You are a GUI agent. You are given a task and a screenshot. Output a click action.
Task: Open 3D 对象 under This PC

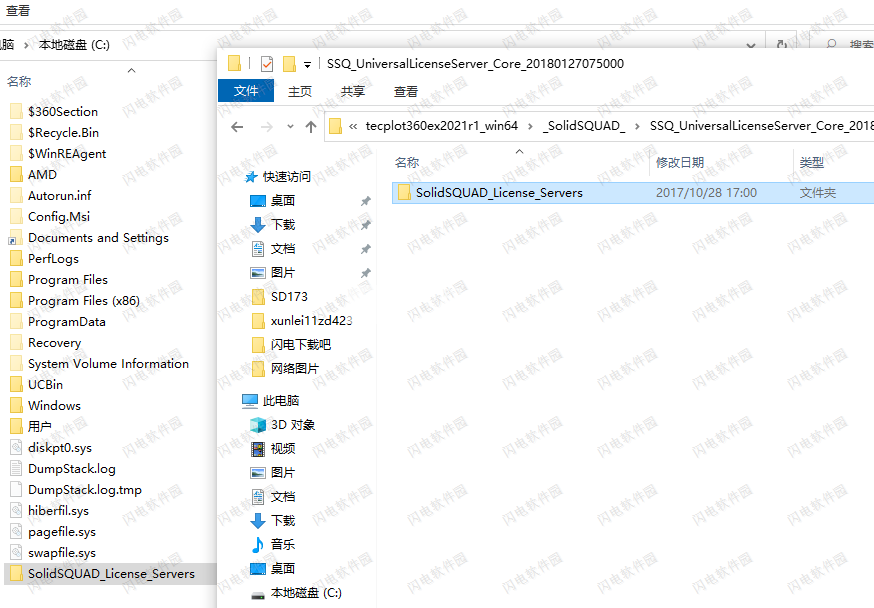(x=283, y=425)
